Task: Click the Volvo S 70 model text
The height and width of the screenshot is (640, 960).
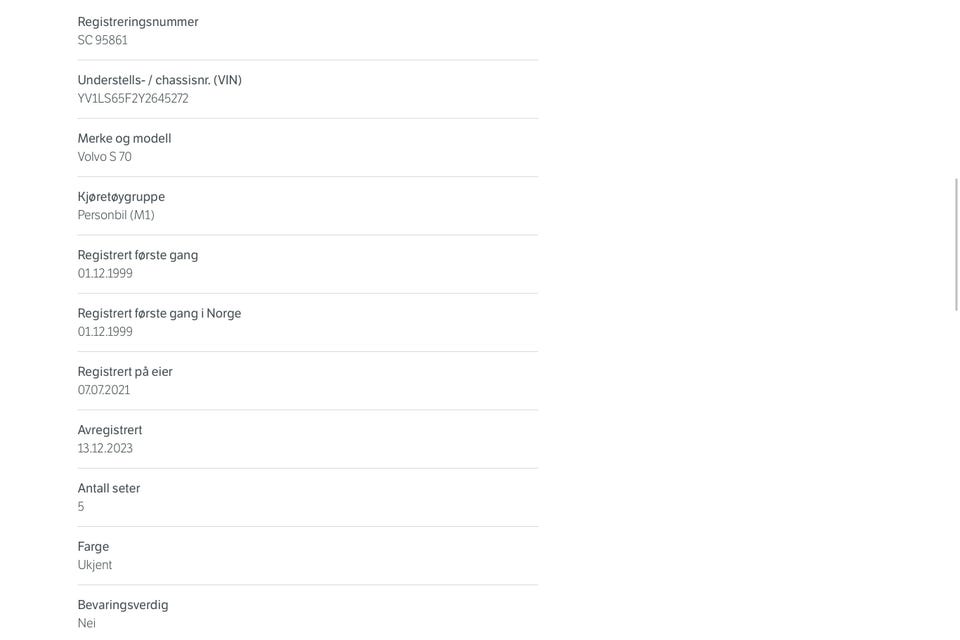Action: click(x=105, y=157)
